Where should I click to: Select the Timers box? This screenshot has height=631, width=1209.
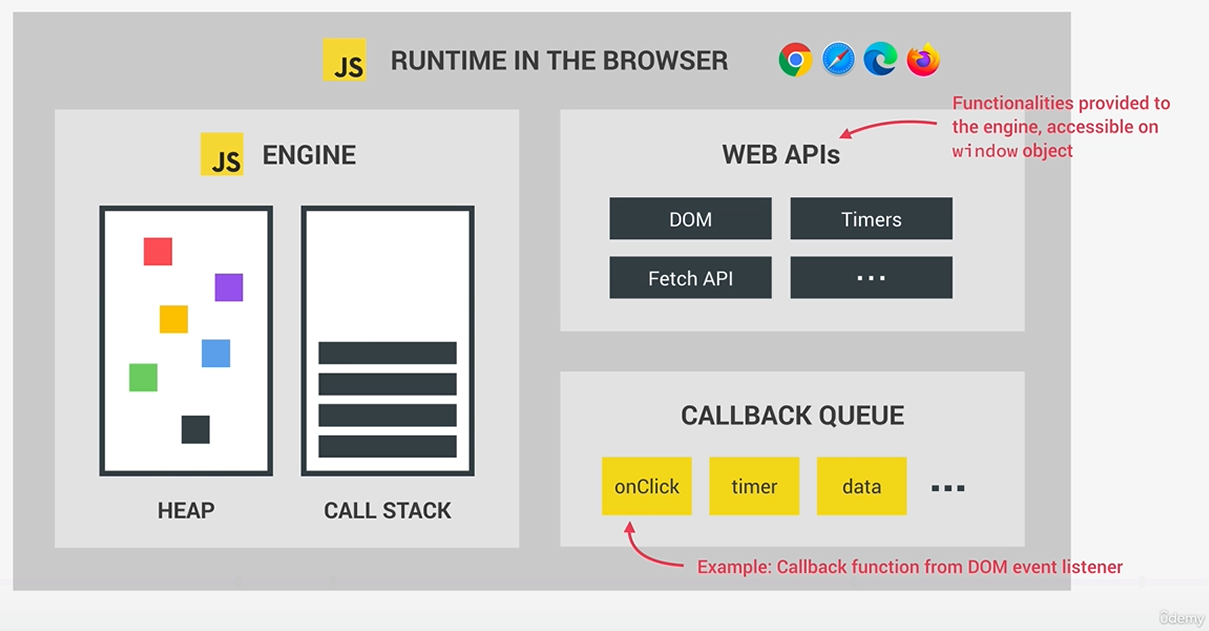pyautogui.click(x=871, y=219)
